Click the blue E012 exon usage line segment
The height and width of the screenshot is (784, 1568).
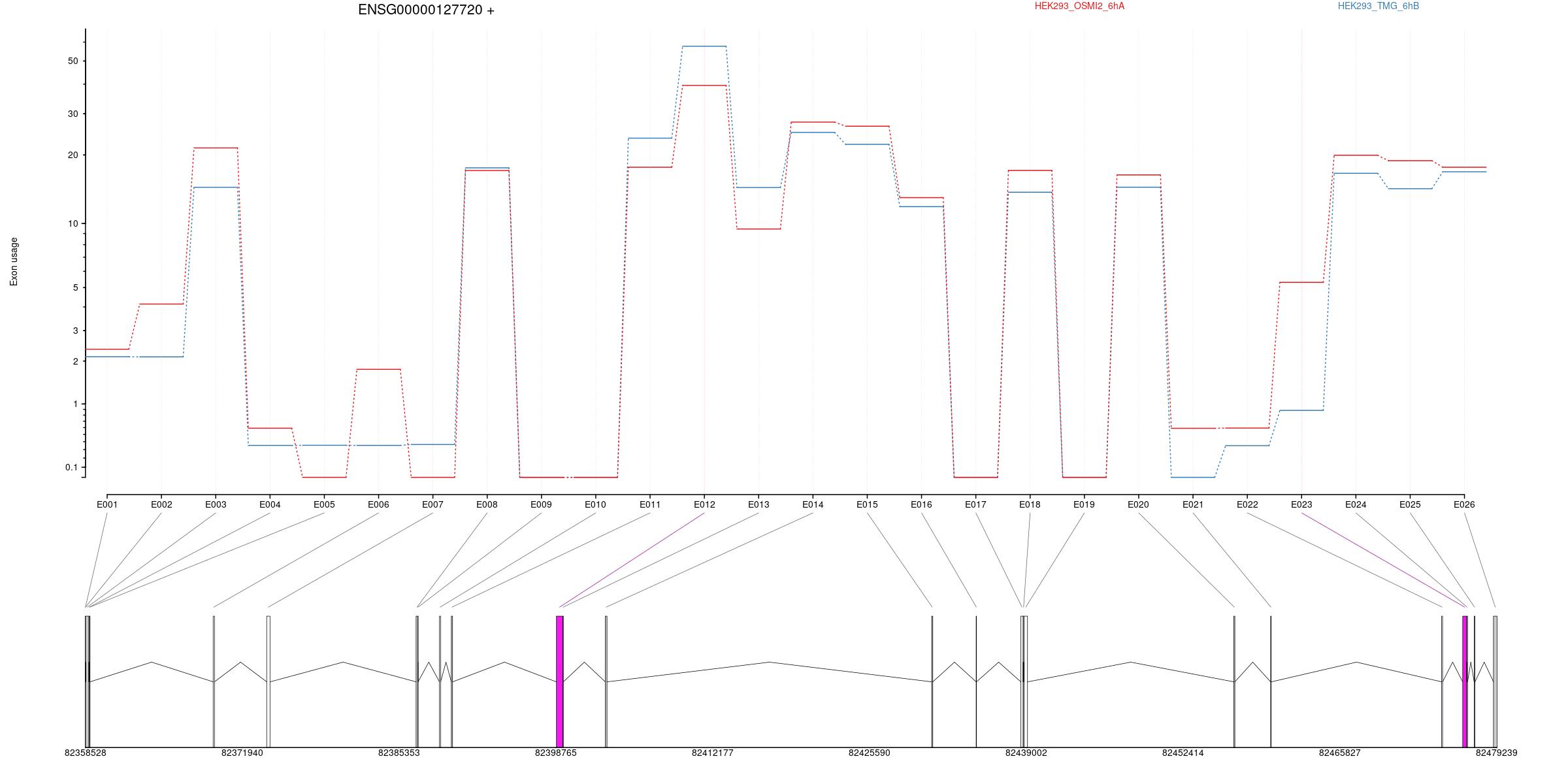(704, 46)
